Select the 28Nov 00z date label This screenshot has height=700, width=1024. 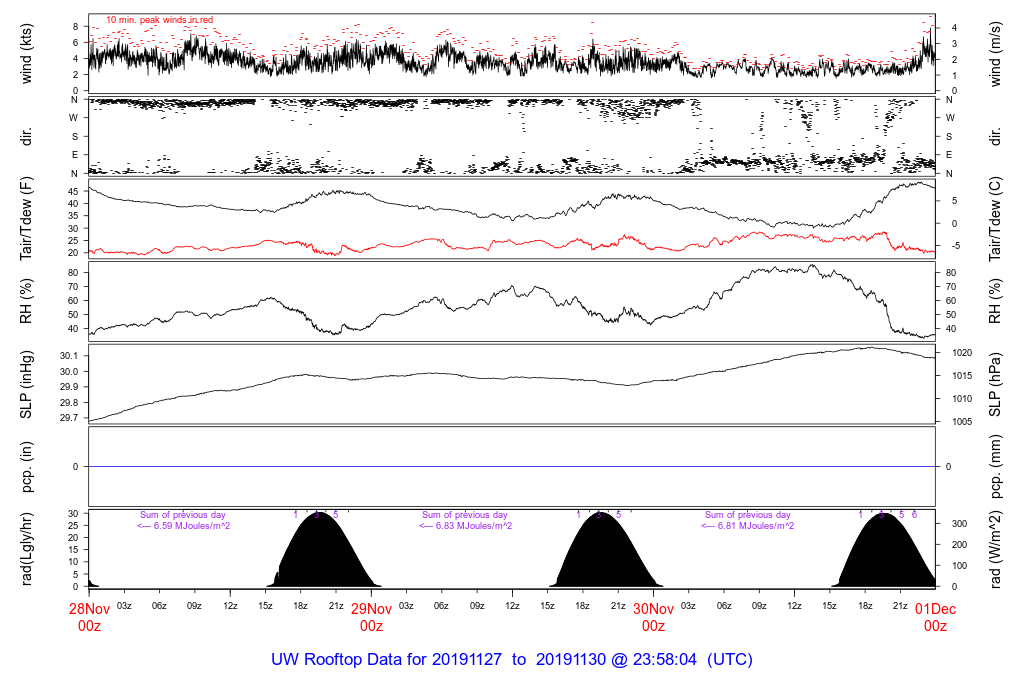[x=89, y=616]
